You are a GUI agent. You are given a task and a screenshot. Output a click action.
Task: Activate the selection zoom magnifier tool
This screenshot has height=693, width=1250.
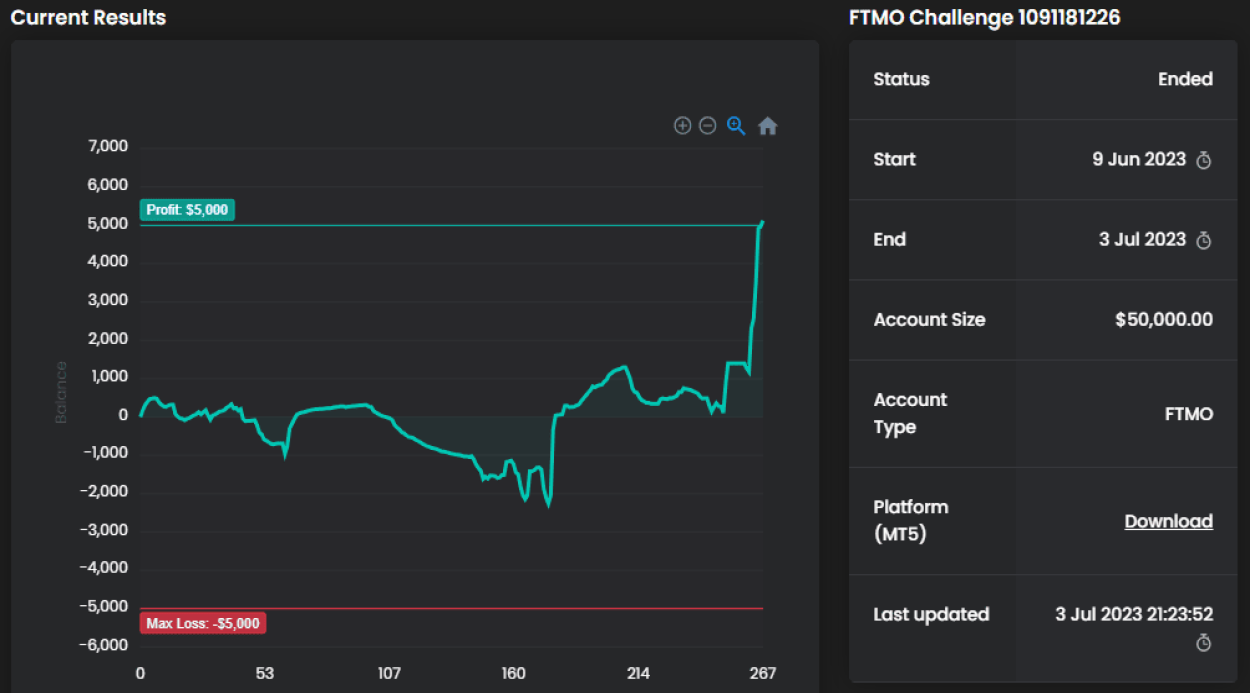tap(736, 126)
